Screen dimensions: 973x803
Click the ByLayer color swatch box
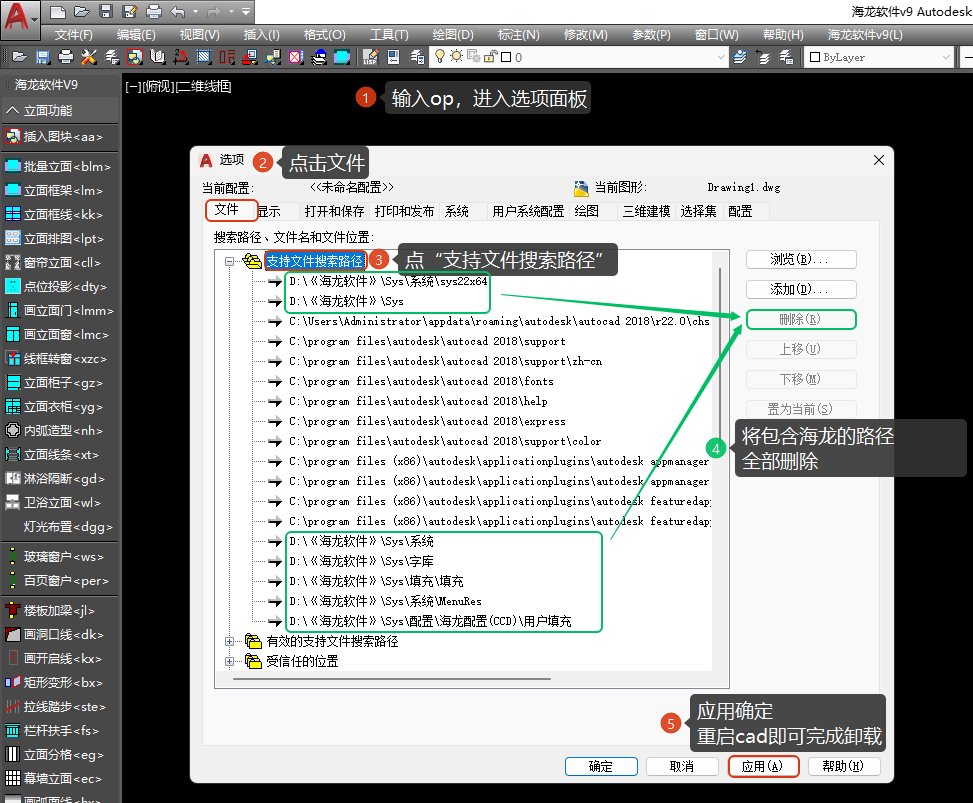(x=815, y=57)
